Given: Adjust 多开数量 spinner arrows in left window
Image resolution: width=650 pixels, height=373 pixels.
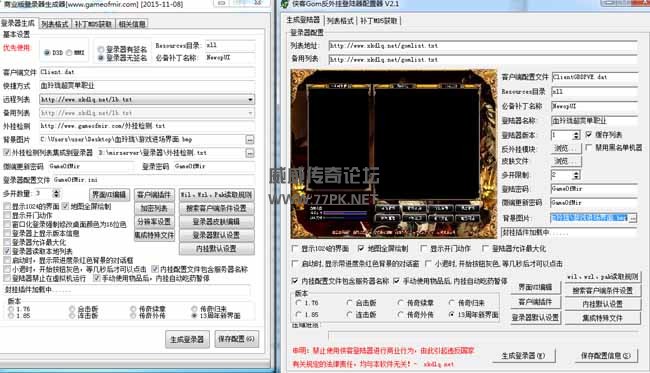Looking at the screenshot, I should coord(56,193).
